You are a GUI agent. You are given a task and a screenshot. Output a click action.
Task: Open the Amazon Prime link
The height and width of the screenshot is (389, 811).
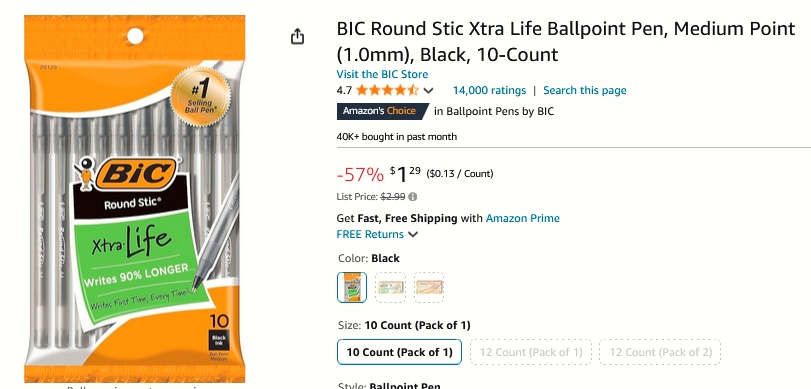522,218
